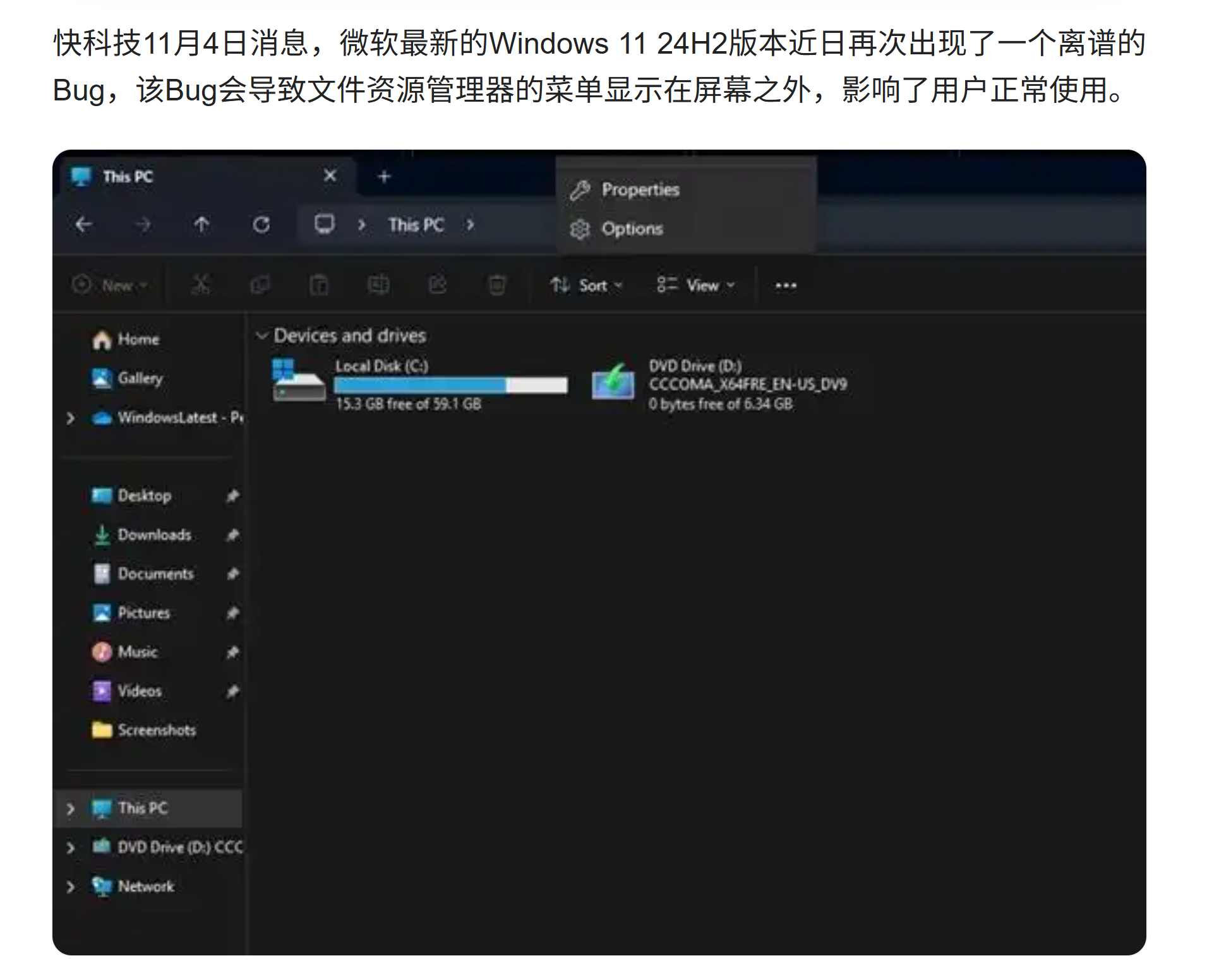Collapse the Devices and drives group
Screen dimensions: 1207x980
(x=261, y=335)
